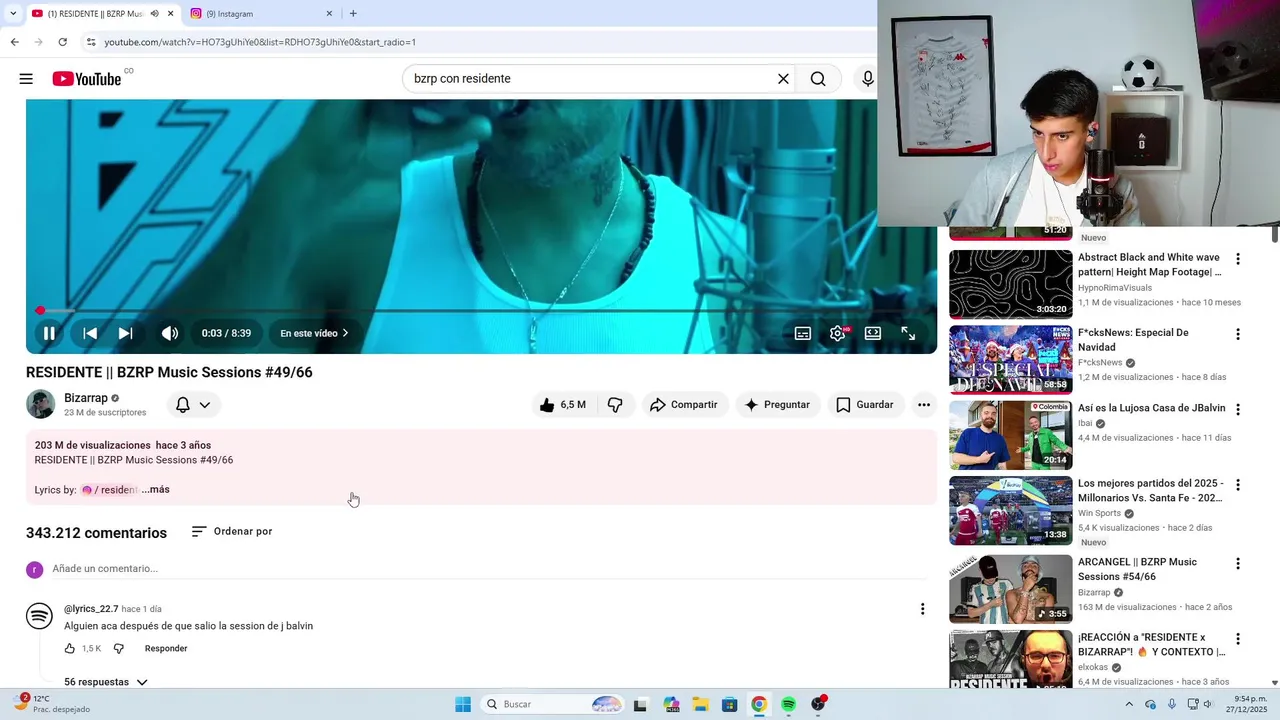The height and width of the screenshot is (720, 1280).
Task: Switch to theater mode
Action: pyautogui.click(x=873, y=333)
